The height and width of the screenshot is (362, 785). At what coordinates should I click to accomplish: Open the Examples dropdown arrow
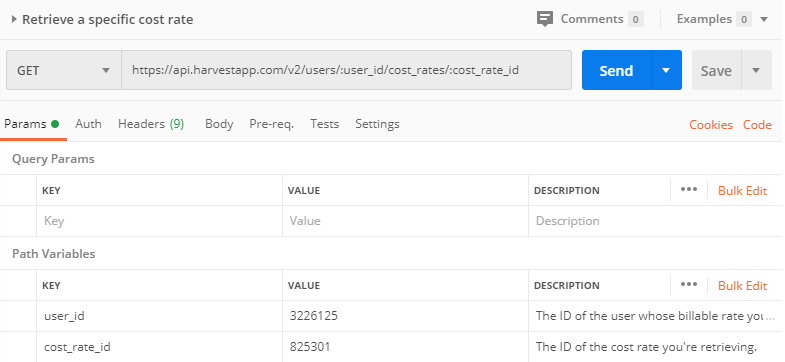(x=764, y=20)
